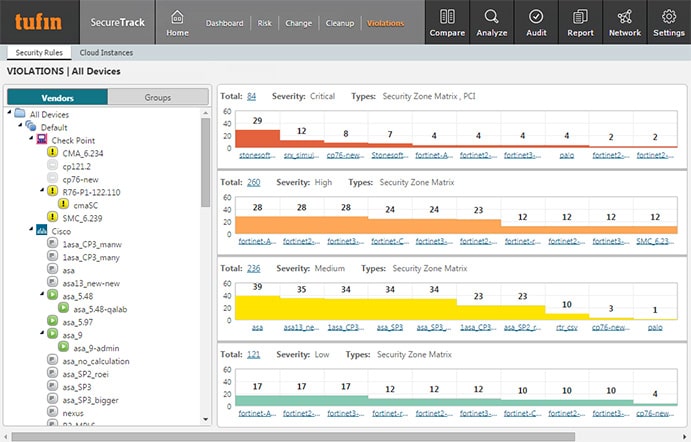
Task: Open the Report tool
Action: tap(580, 23)
